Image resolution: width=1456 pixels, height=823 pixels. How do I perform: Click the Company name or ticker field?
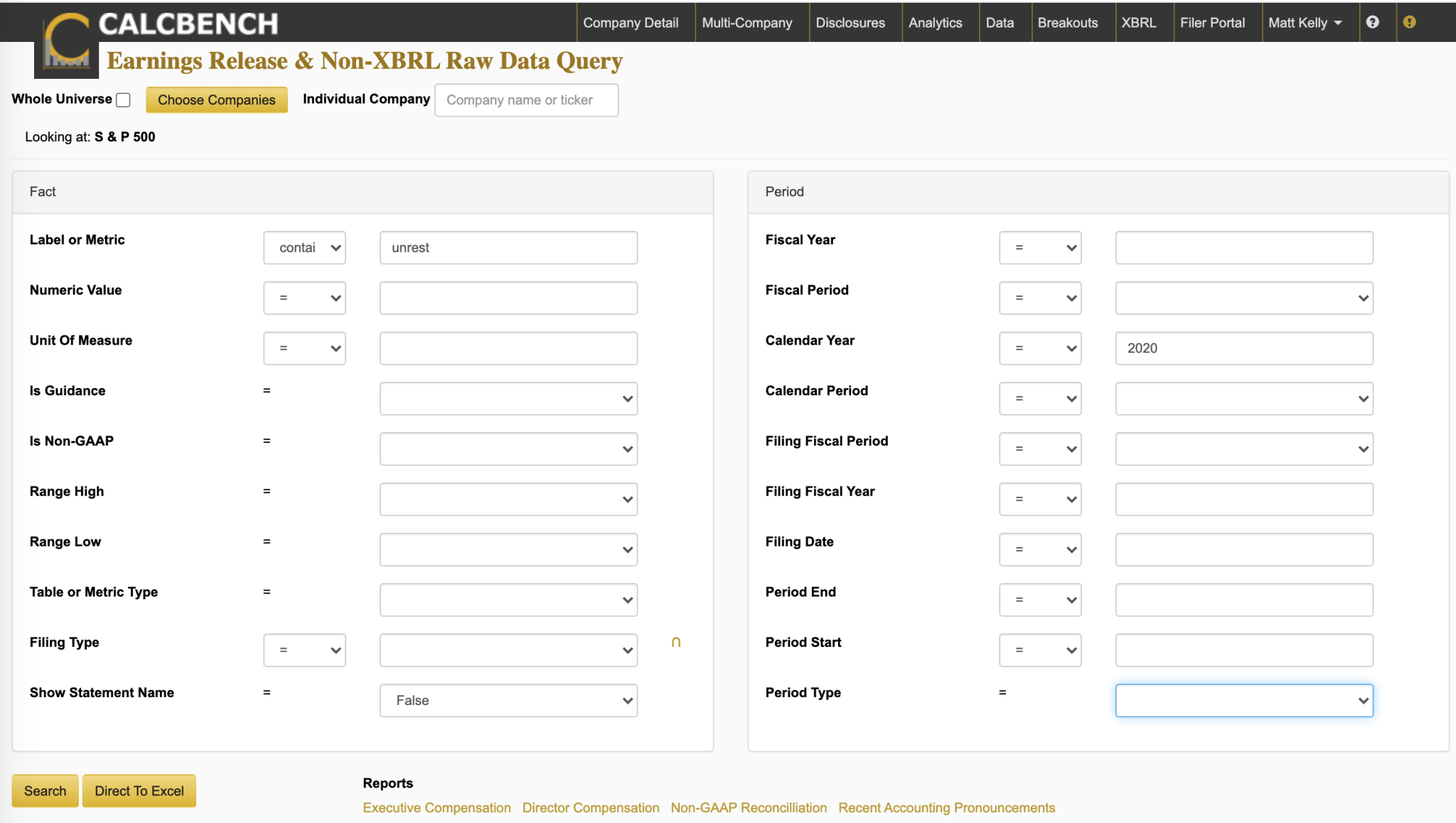[x=526, y=100]
